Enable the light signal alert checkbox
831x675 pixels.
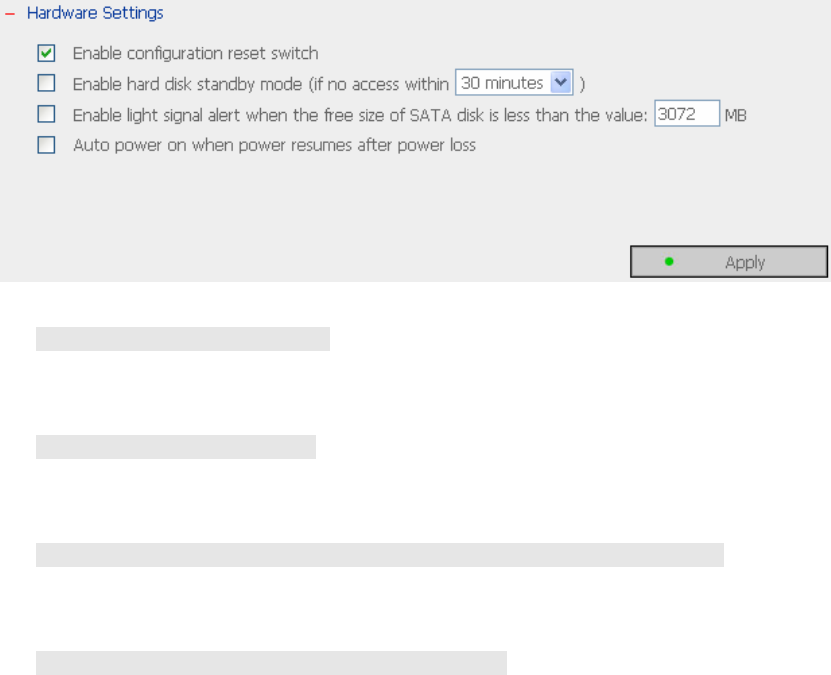coord(46,115)
